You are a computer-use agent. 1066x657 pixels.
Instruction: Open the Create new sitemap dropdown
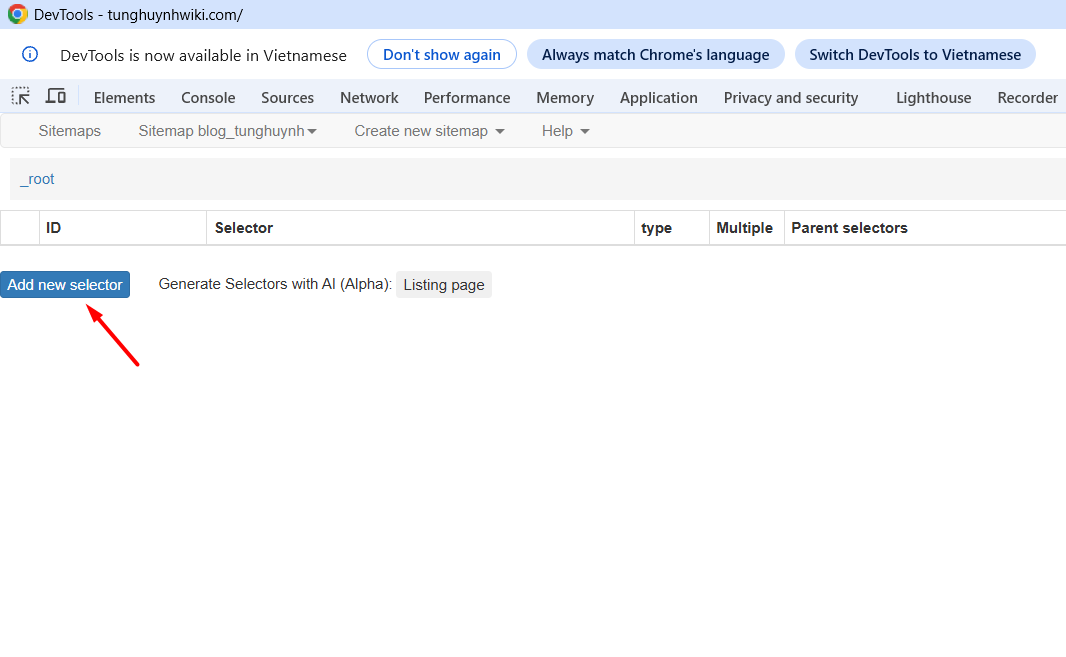[x=429, y=131]
